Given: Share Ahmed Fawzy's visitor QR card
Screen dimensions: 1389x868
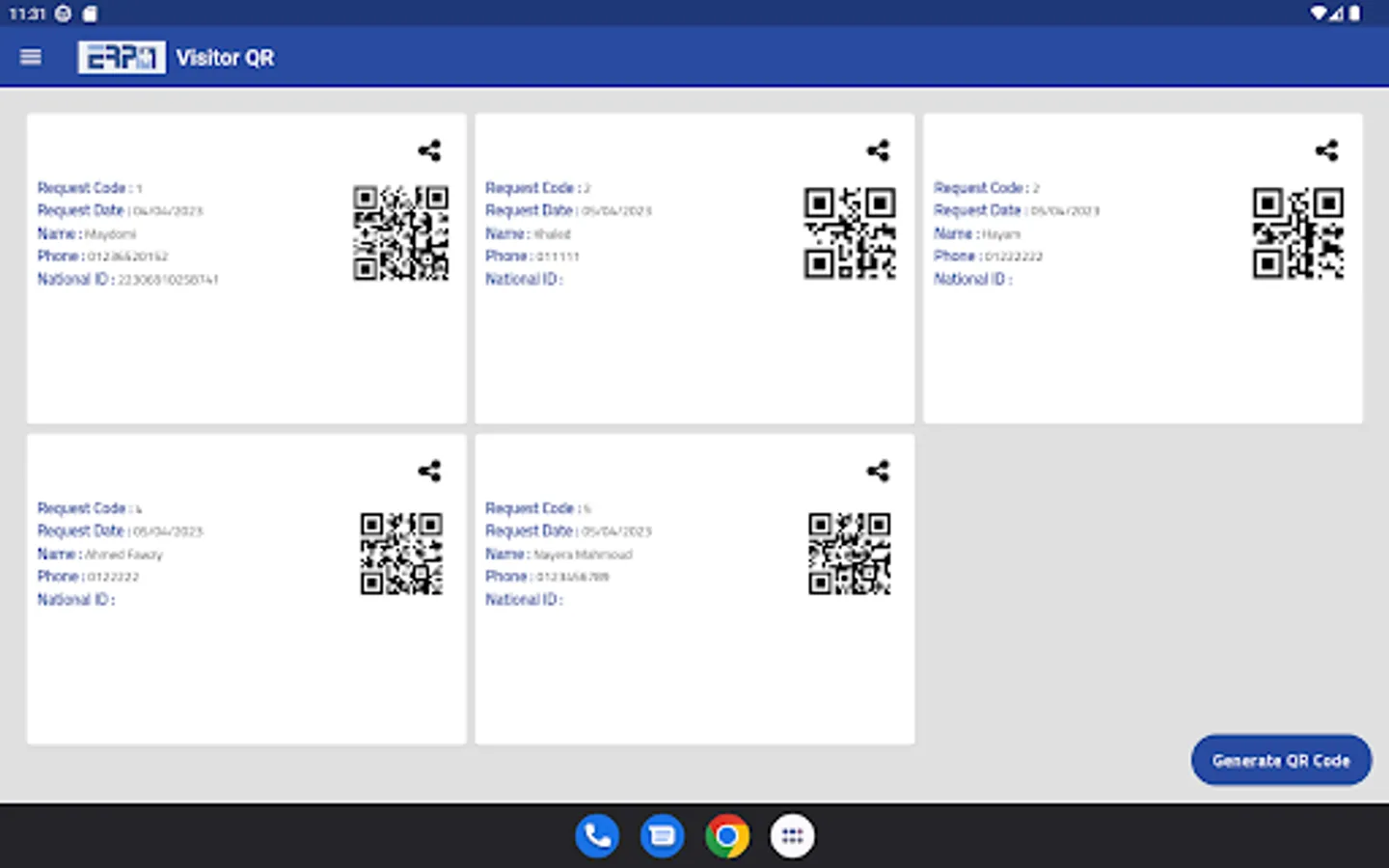Looking at the screenshot, I should (x=429, y=471).
